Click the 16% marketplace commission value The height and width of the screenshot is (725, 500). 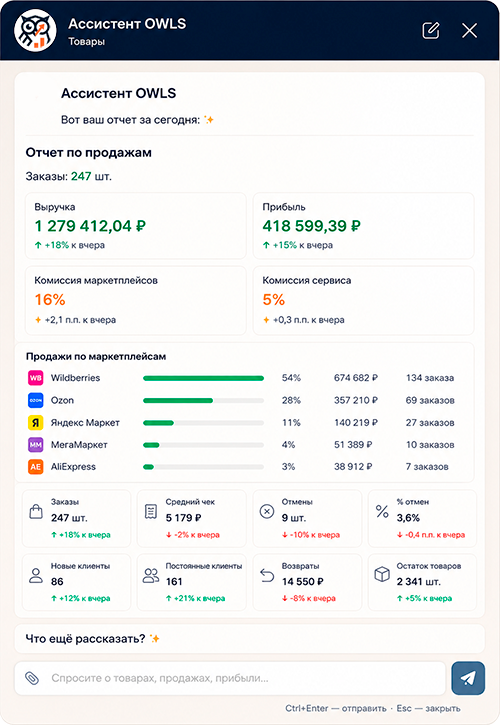pyautogui.click(x=50, y=300)
